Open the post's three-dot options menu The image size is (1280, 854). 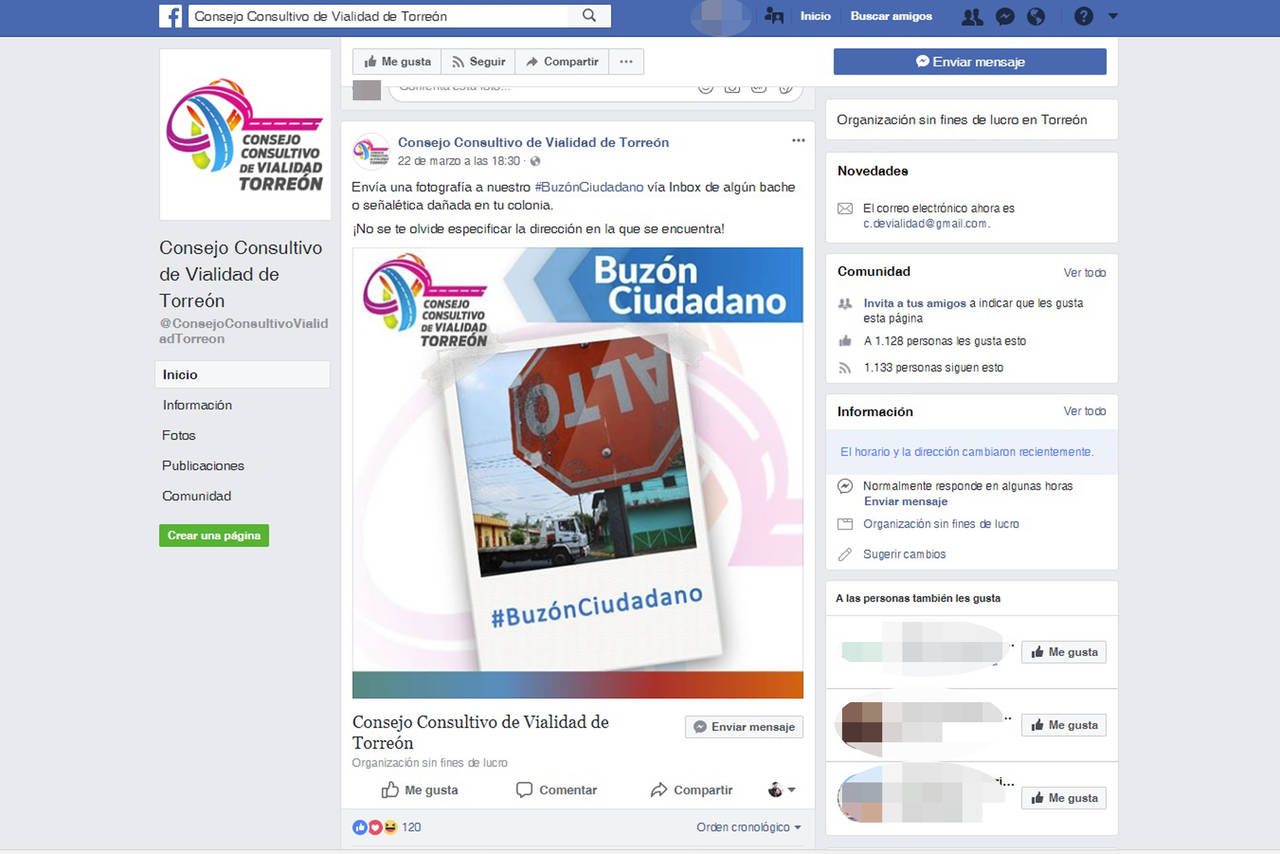coord(798,141)
